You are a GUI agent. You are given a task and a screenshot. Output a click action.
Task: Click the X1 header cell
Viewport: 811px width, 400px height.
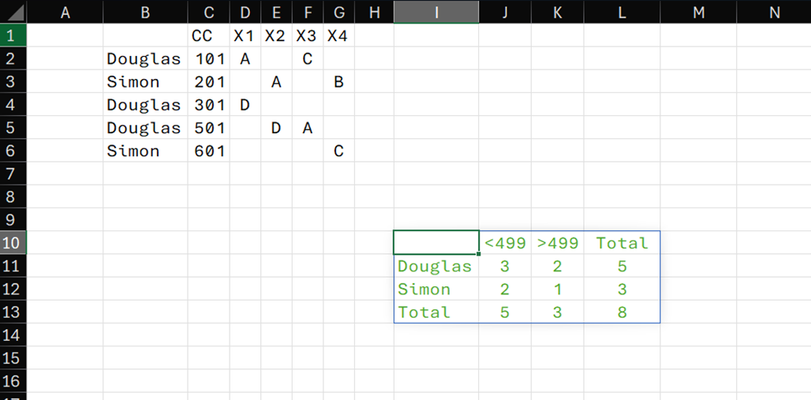pyautogui.click(x=245, y=35)
